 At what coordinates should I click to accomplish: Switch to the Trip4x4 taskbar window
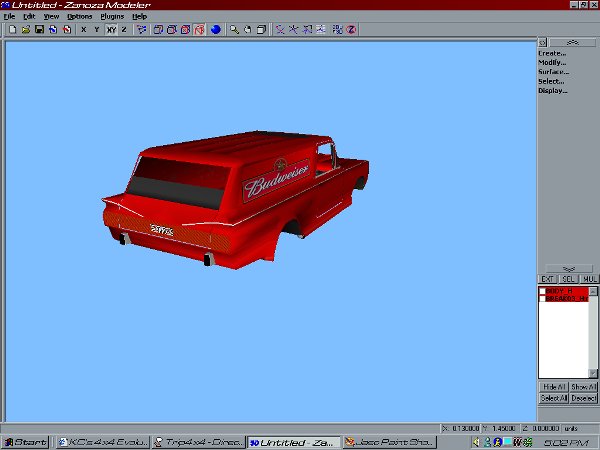198,442
